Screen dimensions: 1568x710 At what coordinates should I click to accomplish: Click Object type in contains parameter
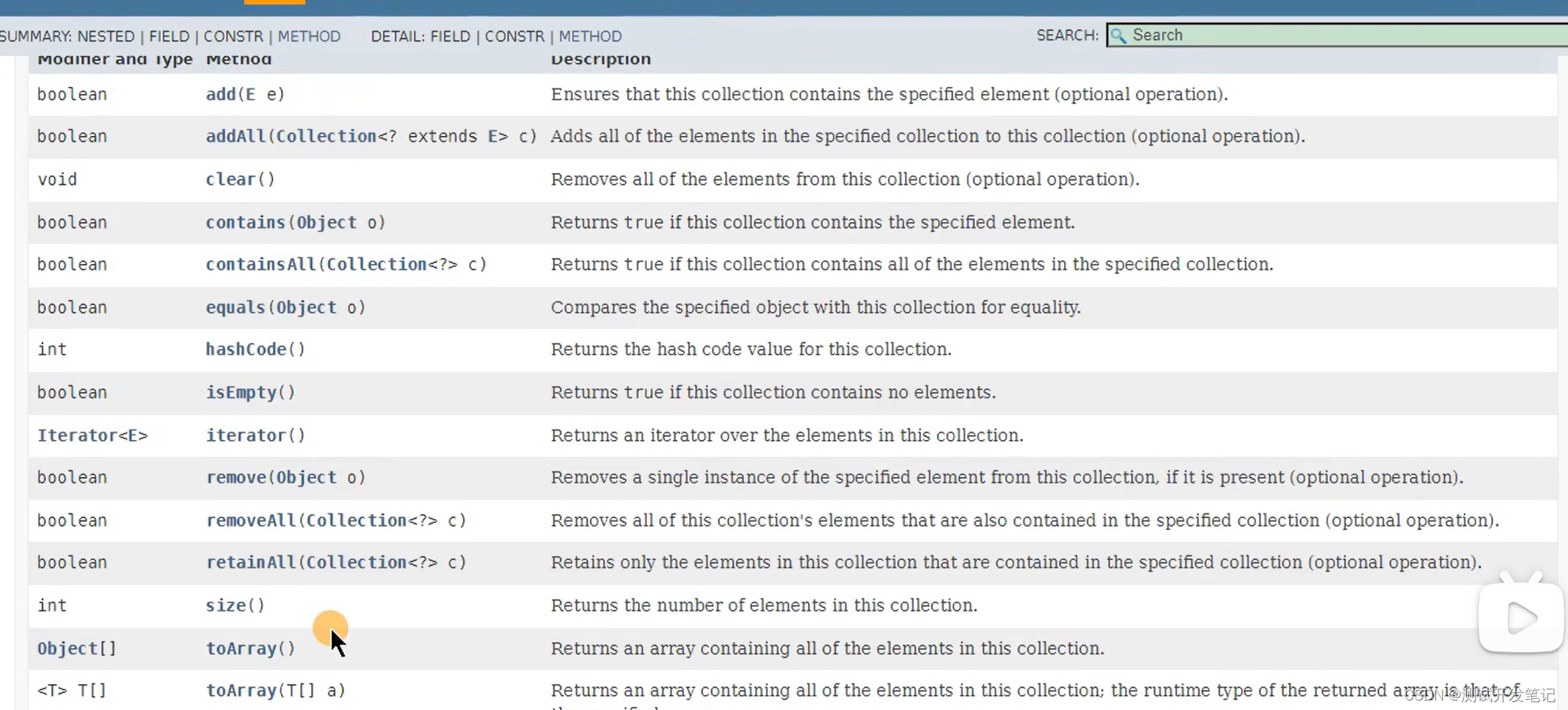coord(326,222)
